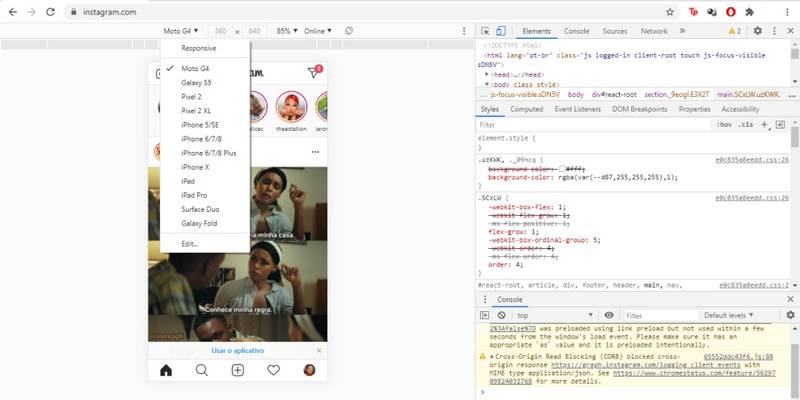Image resolution: width=800 pixels, height=400 pixels.
Task: Click the #fff background color swatch
Action: [x=562, y=169]
